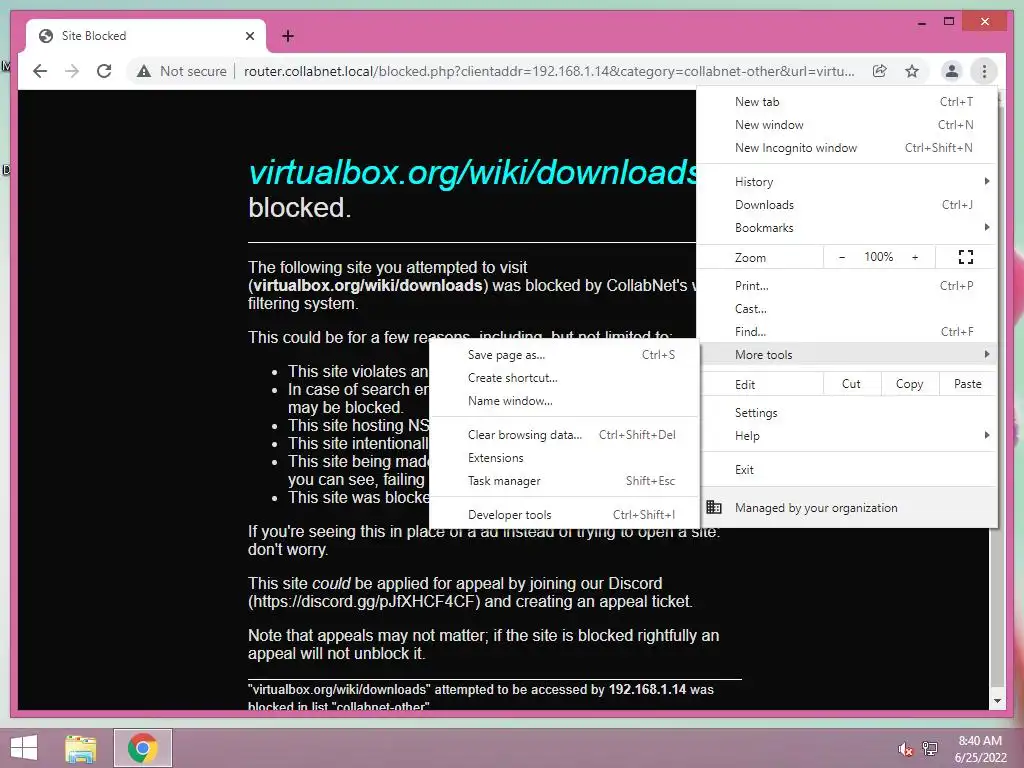1024x768 pixels.
Task: Click the address bar URL field
Action: click(549, 71)
